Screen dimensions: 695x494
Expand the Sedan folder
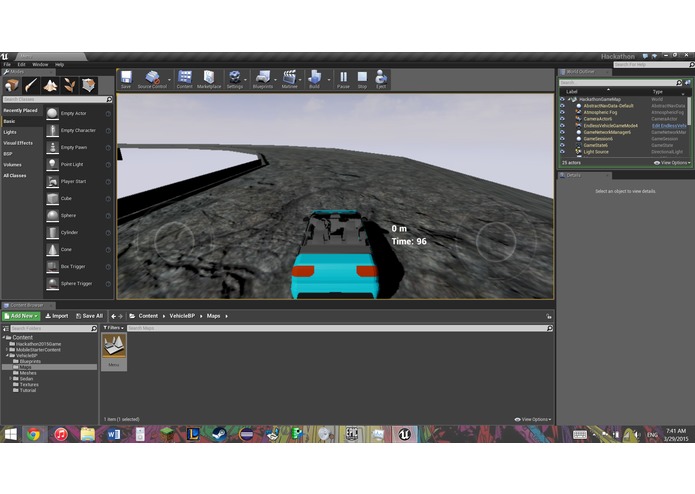pos(11,379)
